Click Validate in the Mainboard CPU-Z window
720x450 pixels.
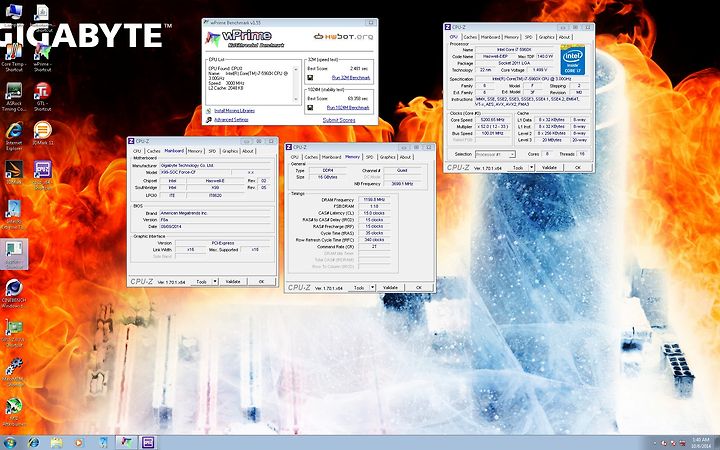[x=233, y=281]
